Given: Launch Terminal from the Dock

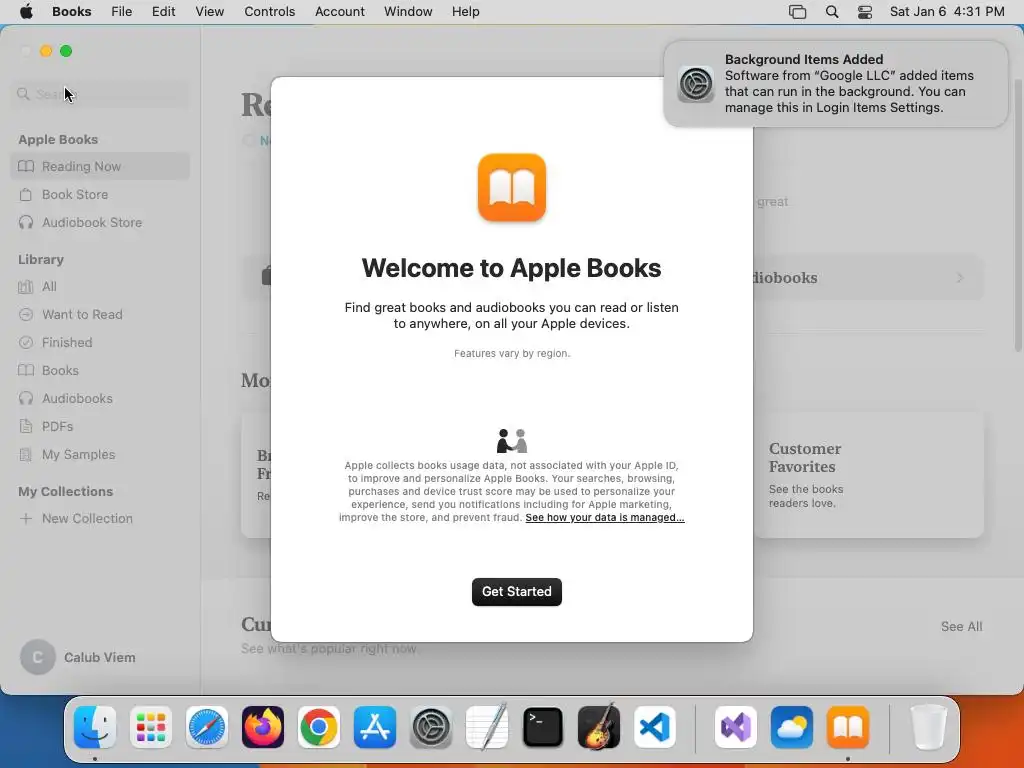Looking at the screenshot, I should [543, 728].
